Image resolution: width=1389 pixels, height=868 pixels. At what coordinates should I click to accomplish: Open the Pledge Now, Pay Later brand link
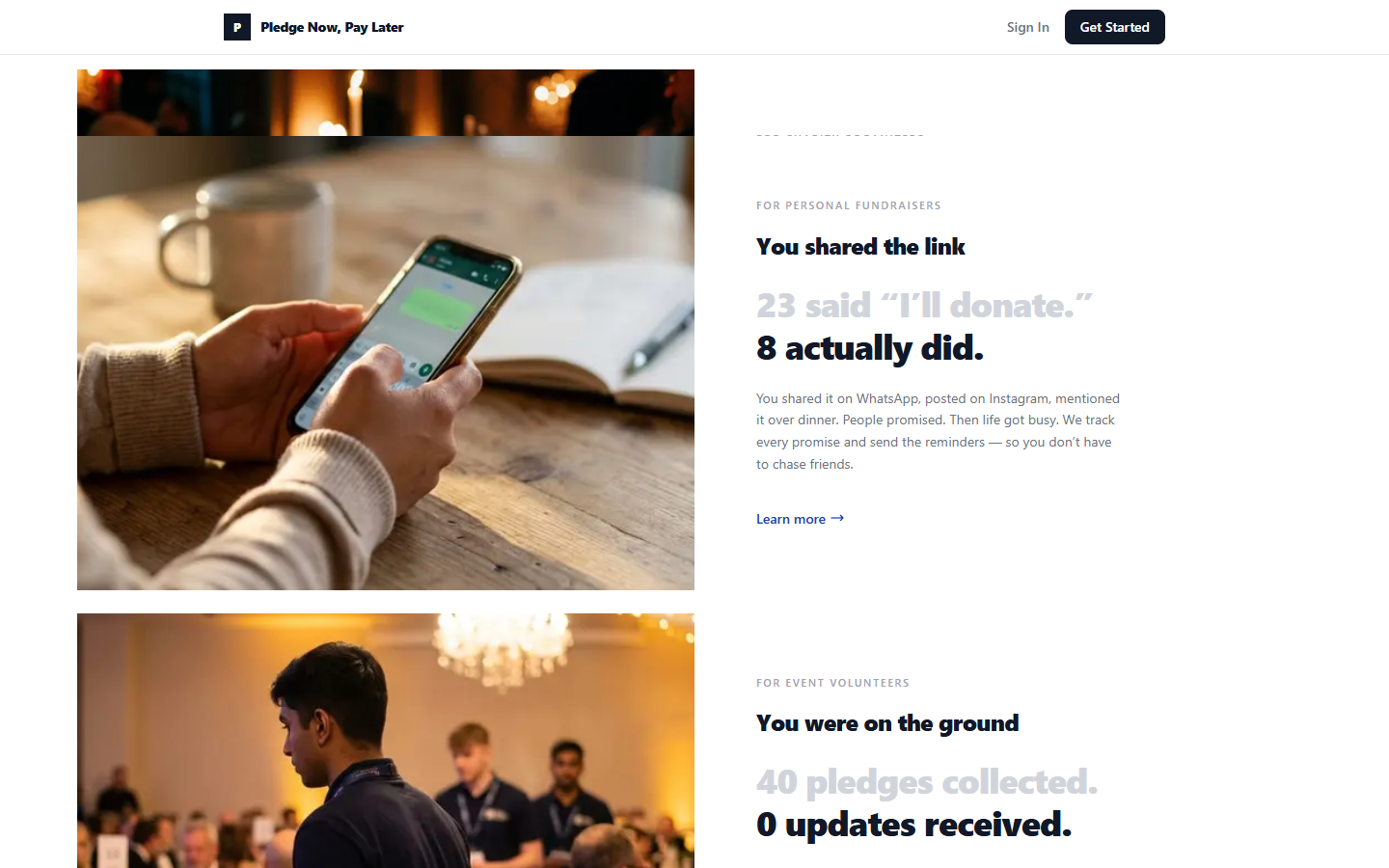[313, 27]
